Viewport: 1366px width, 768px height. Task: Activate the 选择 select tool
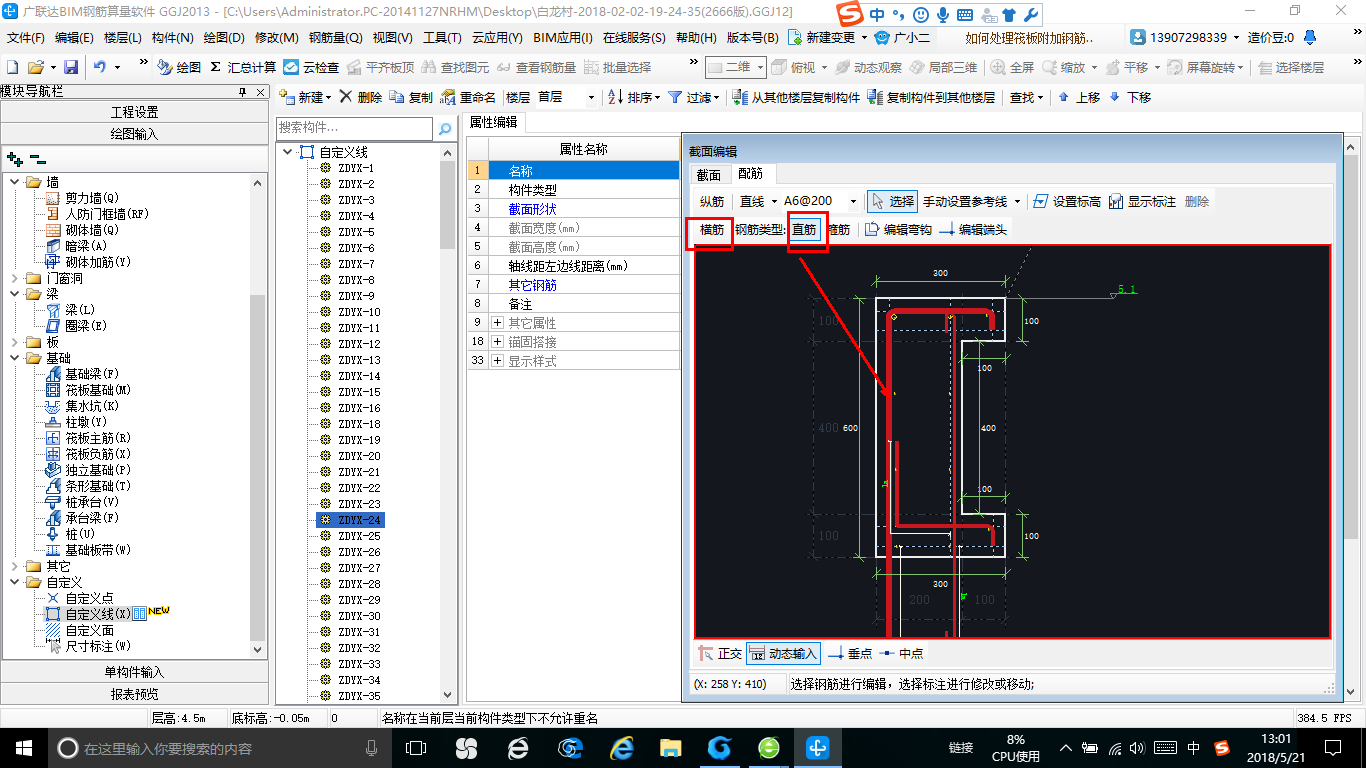892,201
